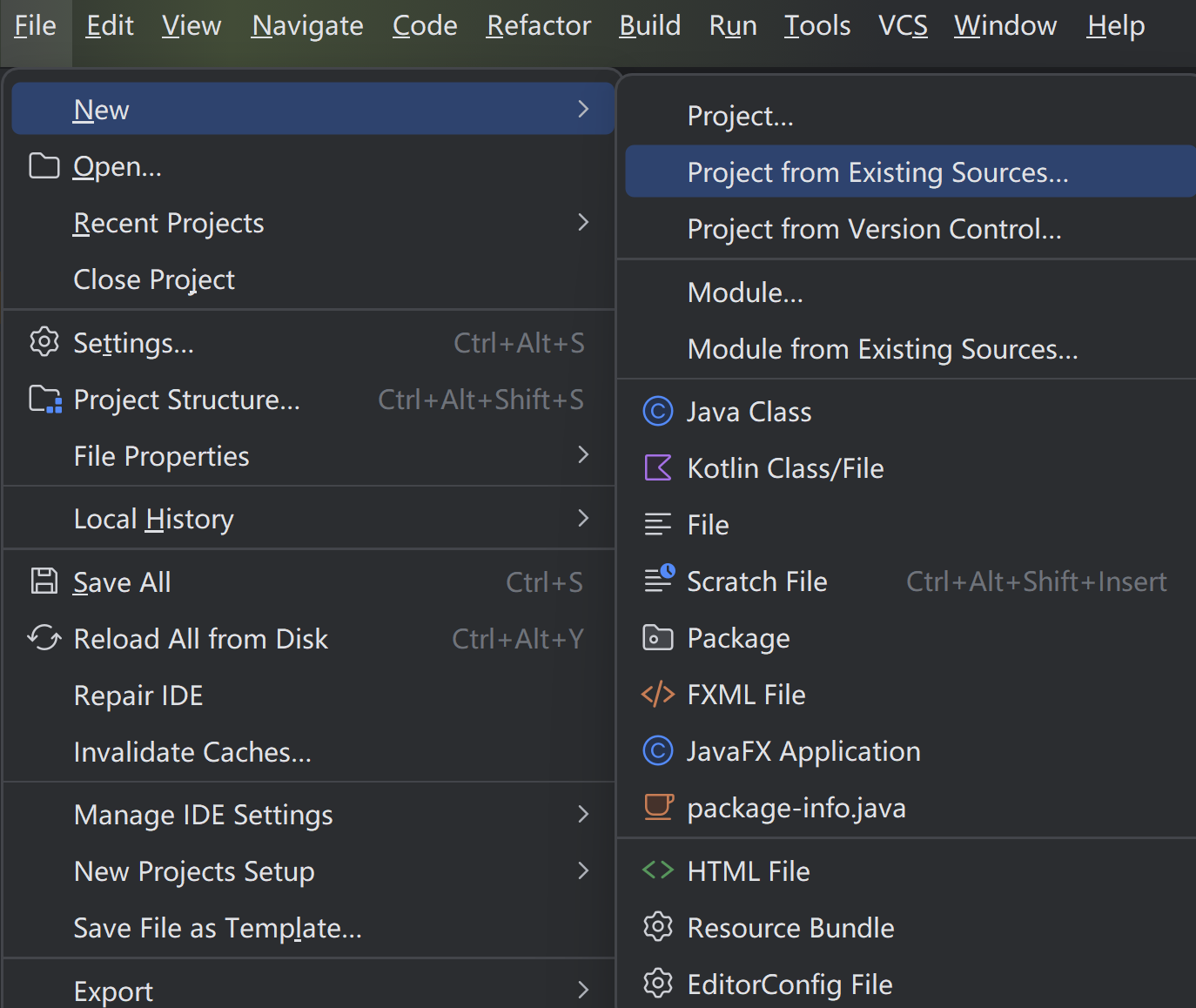Click the green HTML File brackets icon

tap(658, 870)
